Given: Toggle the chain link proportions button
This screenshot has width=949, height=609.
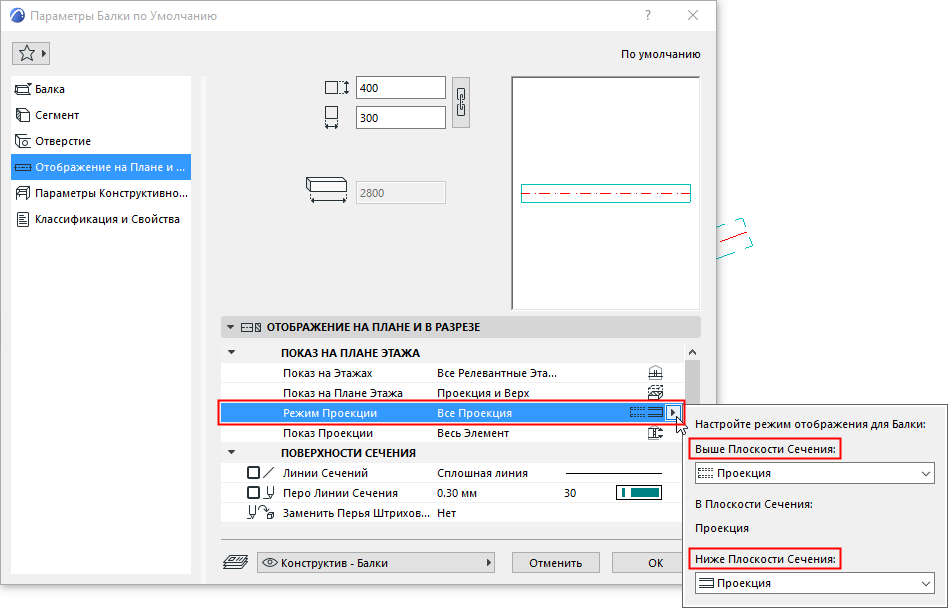Looking at the screenshot, I should [x=461, y=102].
